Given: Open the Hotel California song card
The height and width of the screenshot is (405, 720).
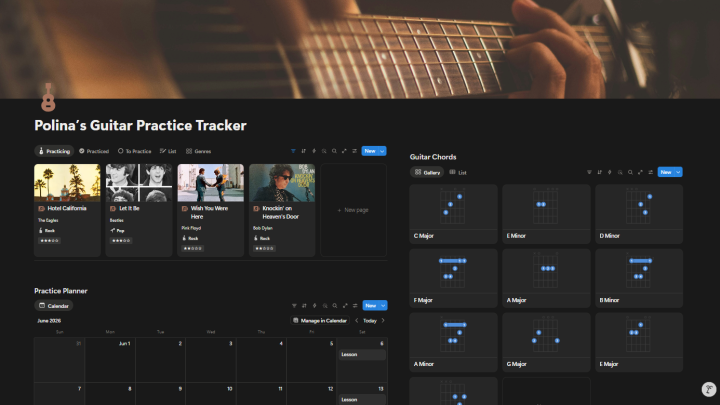Looking at the screenshot, I should [x=67, y=210].
